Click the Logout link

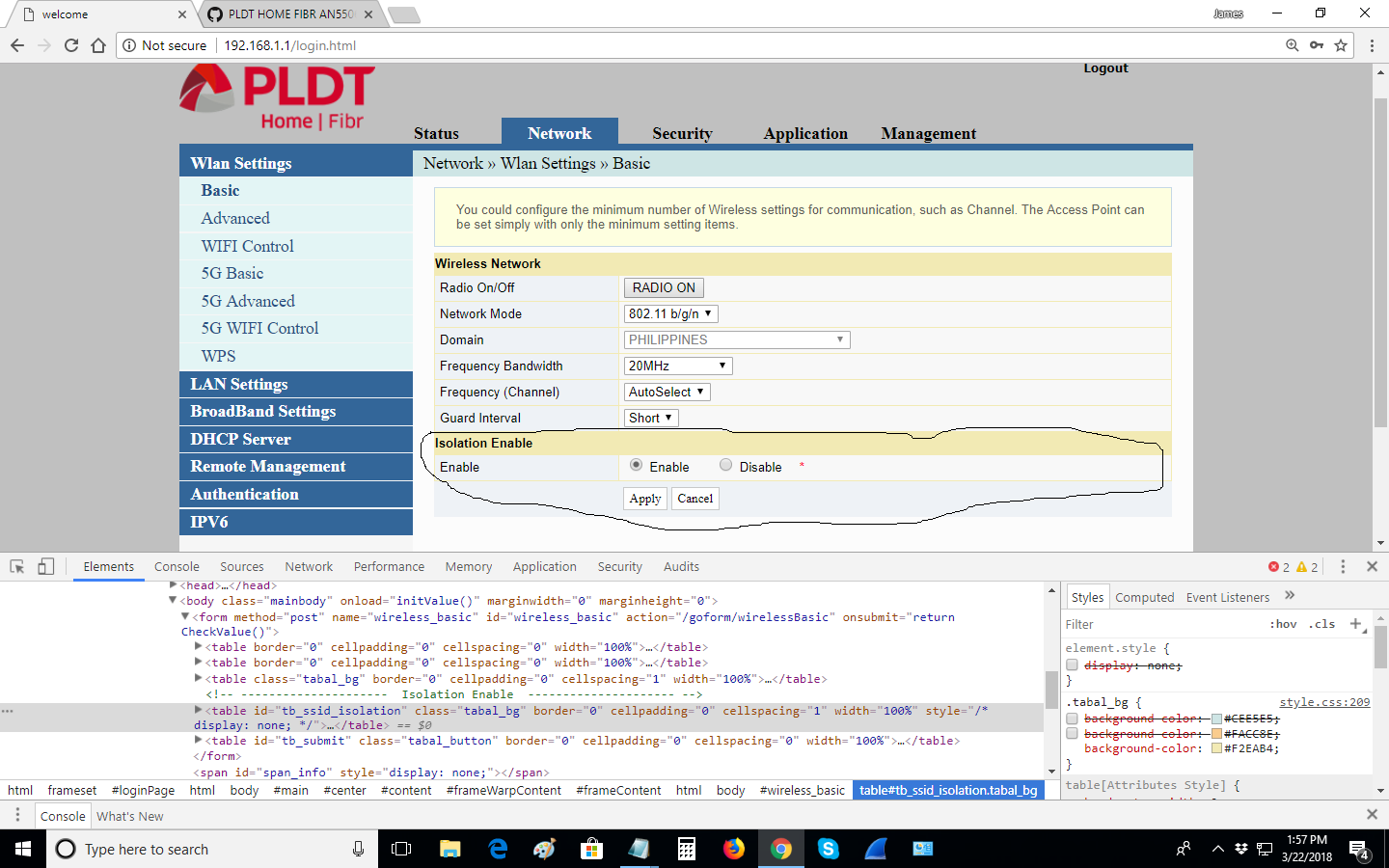[1105, 68]
